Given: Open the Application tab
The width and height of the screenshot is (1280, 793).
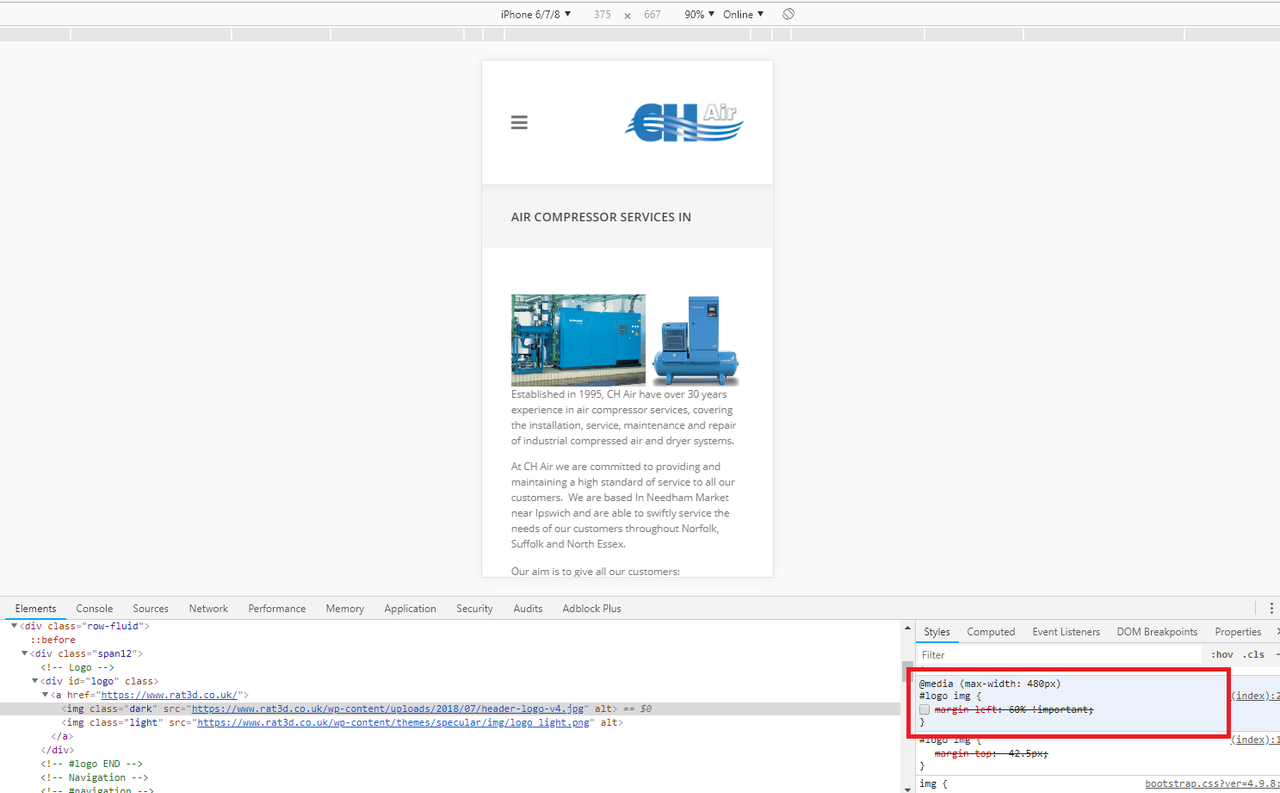Looking at the screenshot, I should click(x=410, y=608).
